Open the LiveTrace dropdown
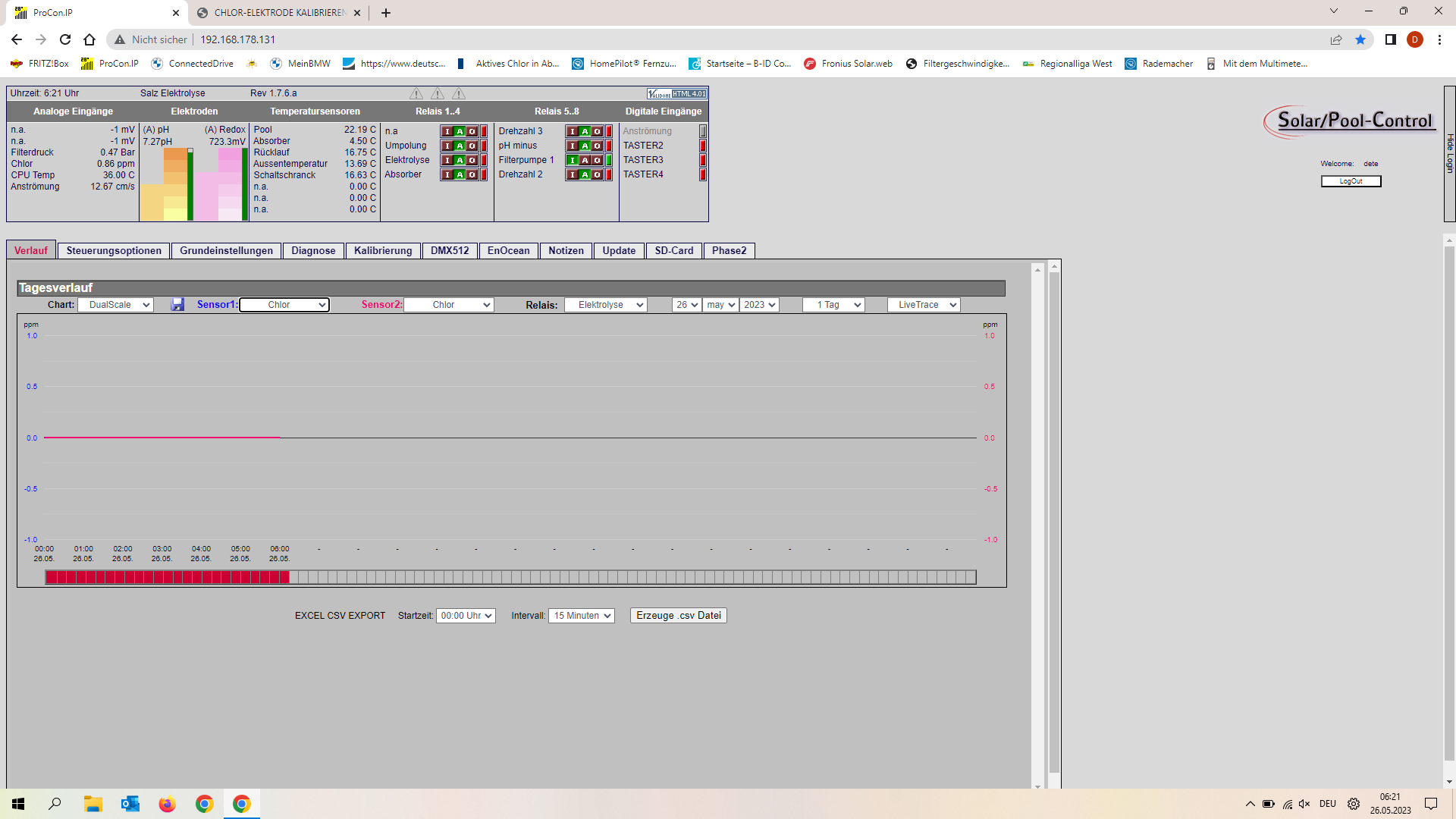This screenshot has width=1456, height=819. pyautogui.click(x=924, y=305)
